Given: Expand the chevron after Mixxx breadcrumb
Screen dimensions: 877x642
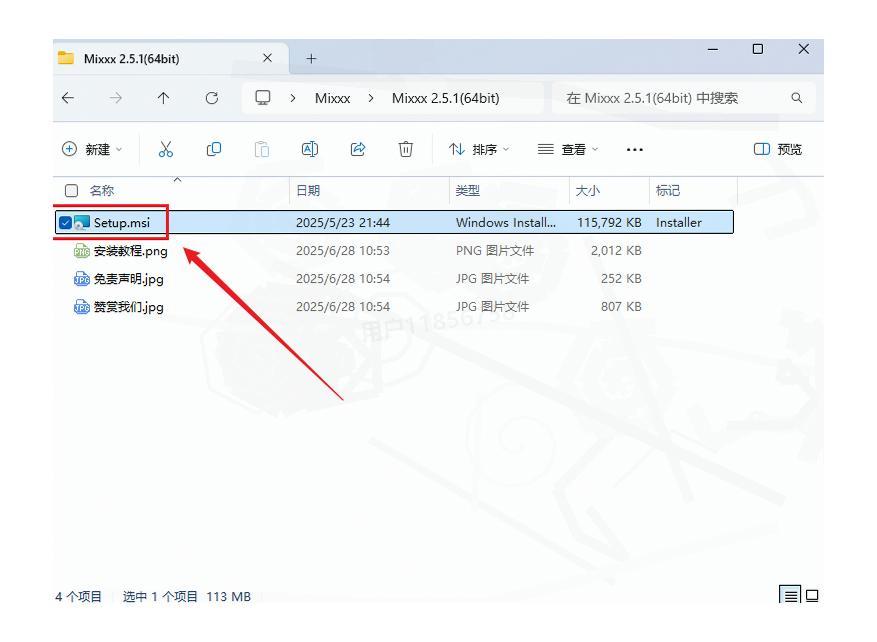Looking at the screenshot, I should click(371, 98).
